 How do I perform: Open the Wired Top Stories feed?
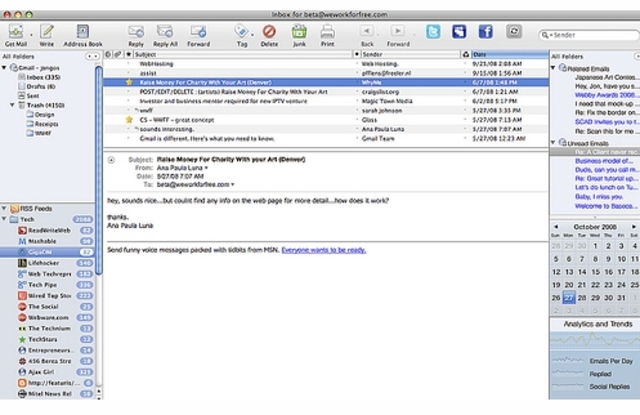[49, 296]
